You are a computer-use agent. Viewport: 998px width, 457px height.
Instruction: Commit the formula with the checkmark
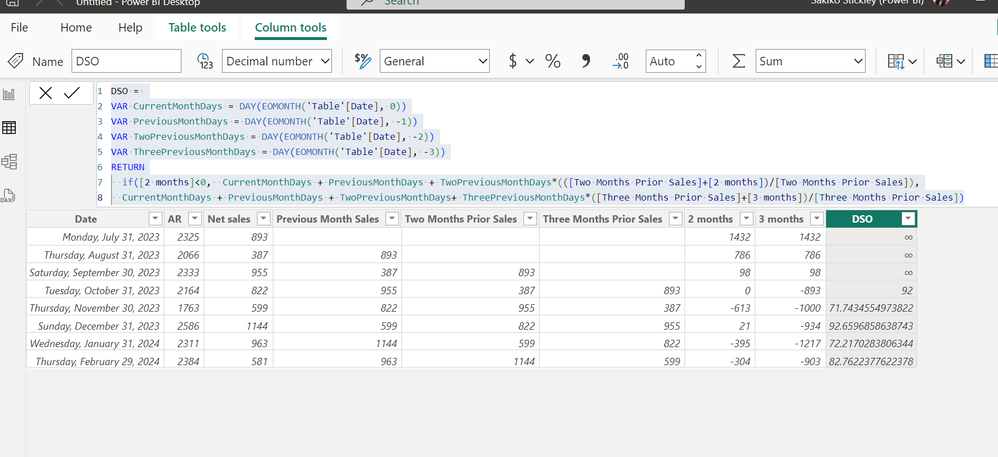click(72, 93)
